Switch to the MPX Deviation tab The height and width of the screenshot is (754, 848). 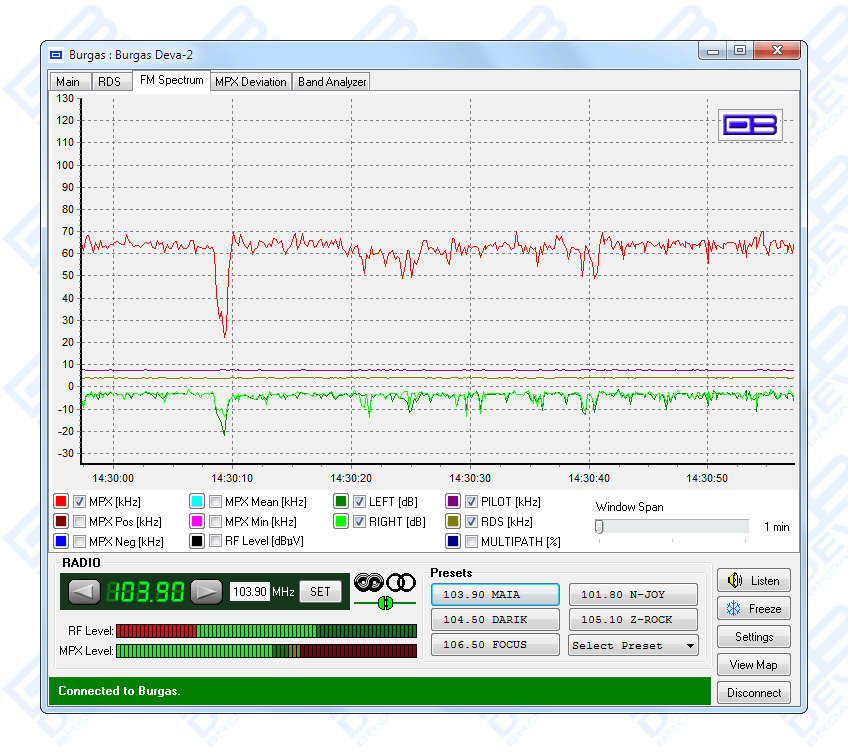click(x=251, y=82)
